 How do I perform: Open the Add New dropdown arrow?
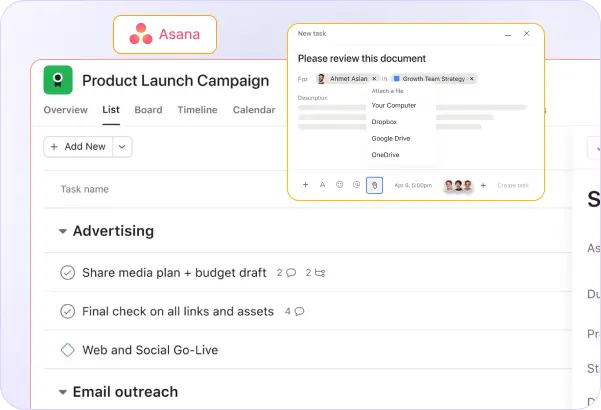pos(122,147)
